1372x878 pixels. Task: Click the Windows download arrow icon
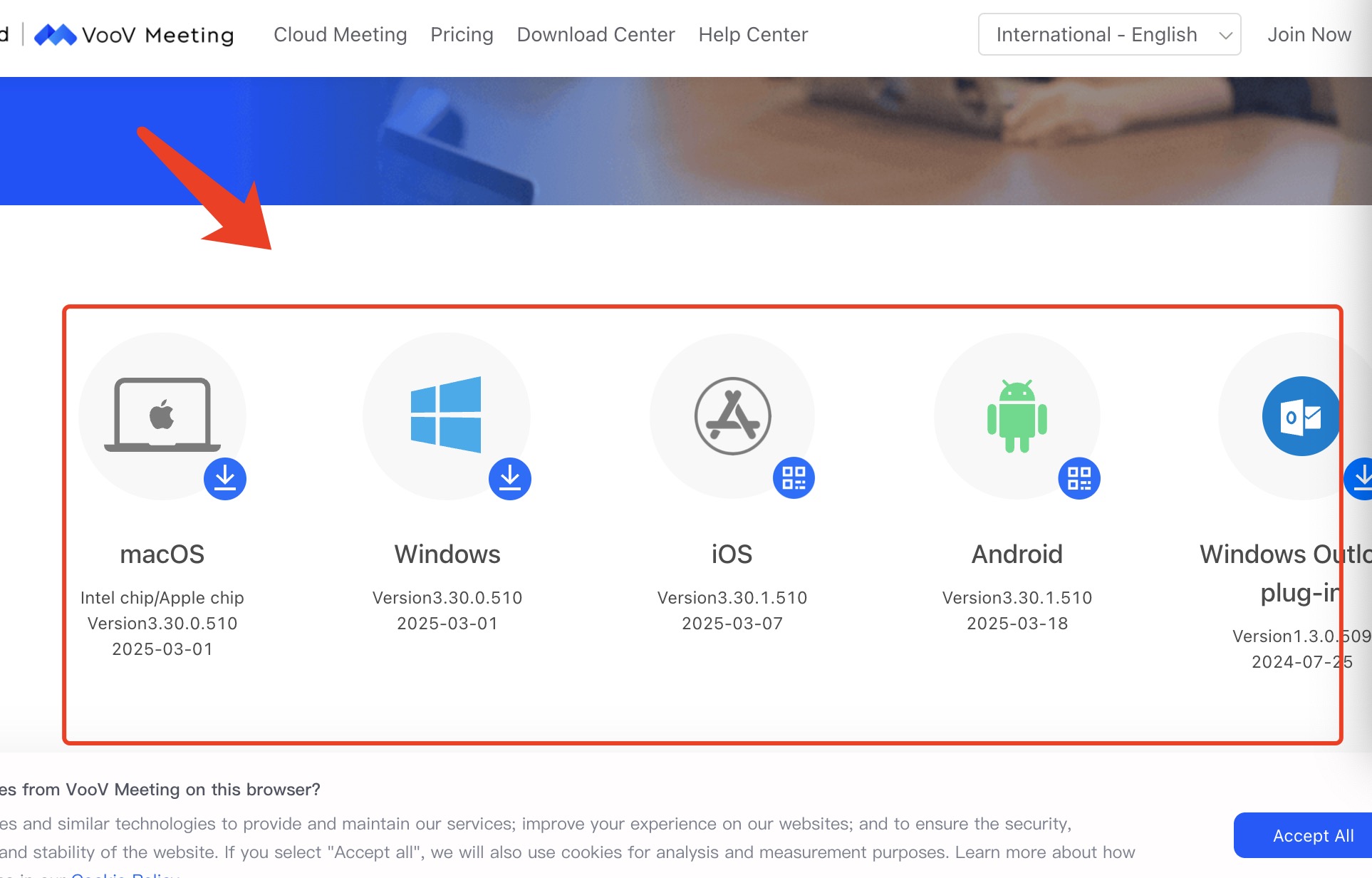click(510, 478)
